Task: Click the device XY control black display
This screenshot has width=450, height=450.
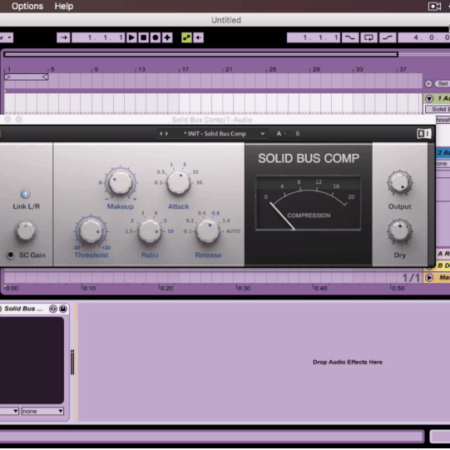Action: click(31, 360)
